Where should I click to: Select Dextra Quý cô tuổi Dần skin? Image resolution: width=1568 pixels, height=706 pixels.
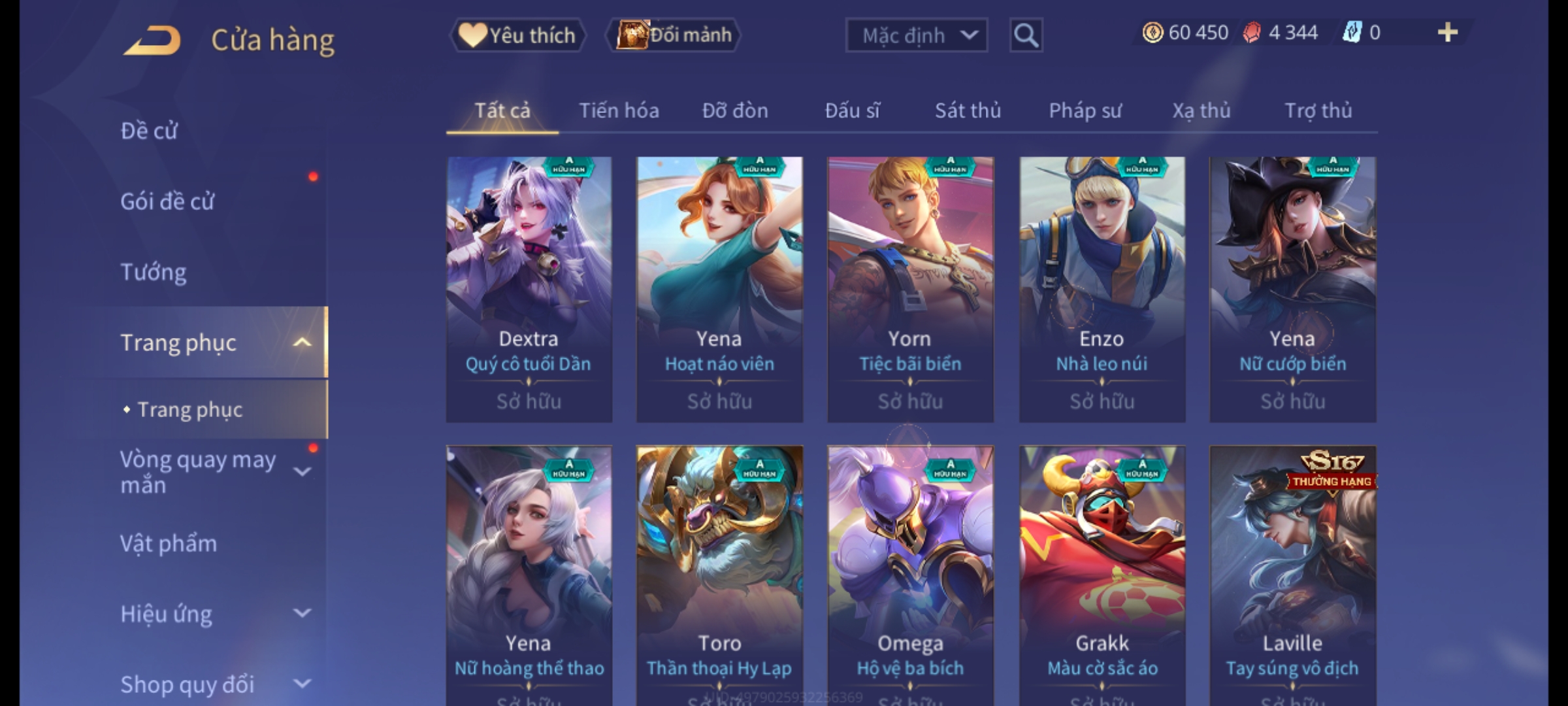tap(529, 289)
